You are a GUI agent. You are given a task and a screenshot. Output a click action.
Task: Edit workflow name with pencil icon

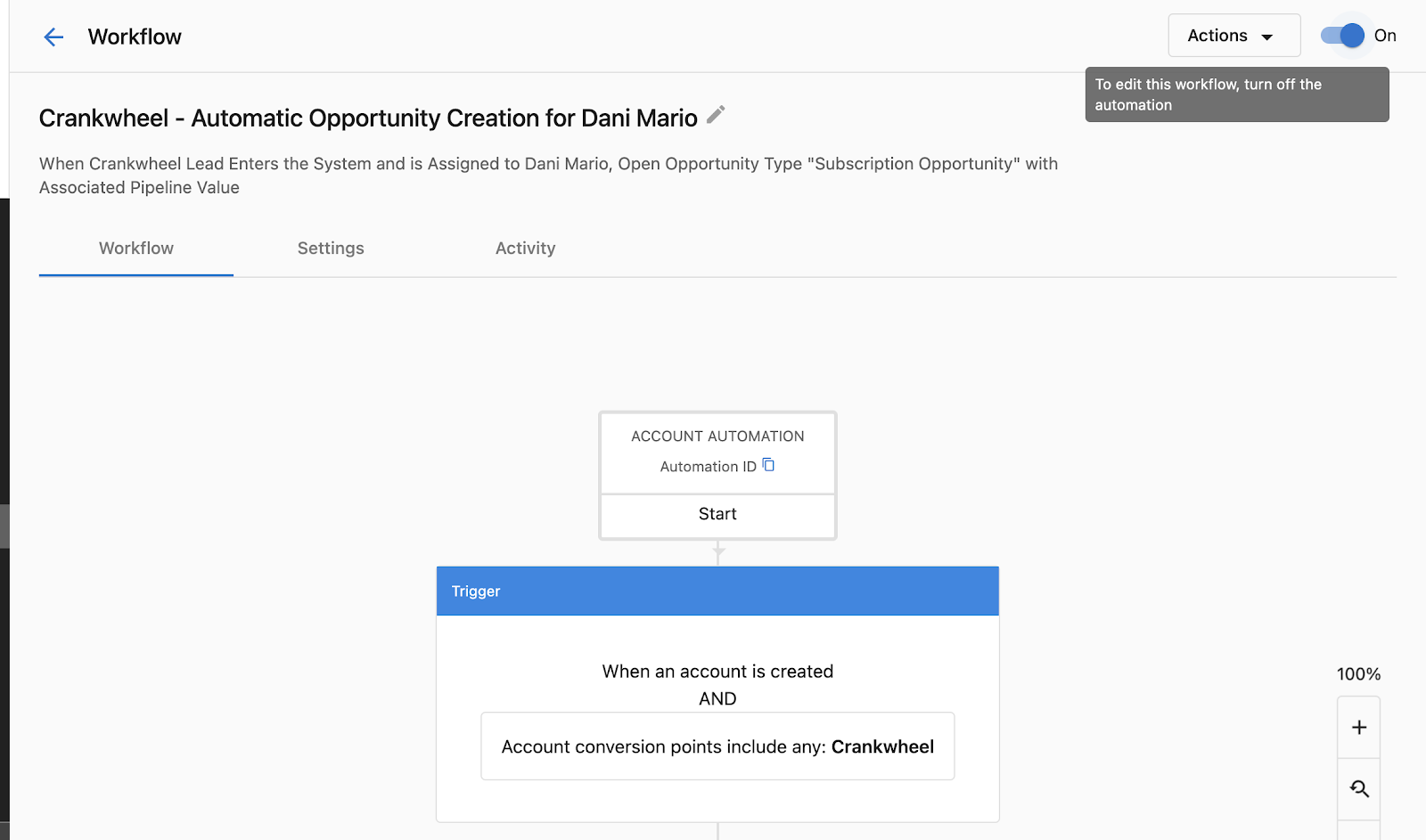coord(716,115)
